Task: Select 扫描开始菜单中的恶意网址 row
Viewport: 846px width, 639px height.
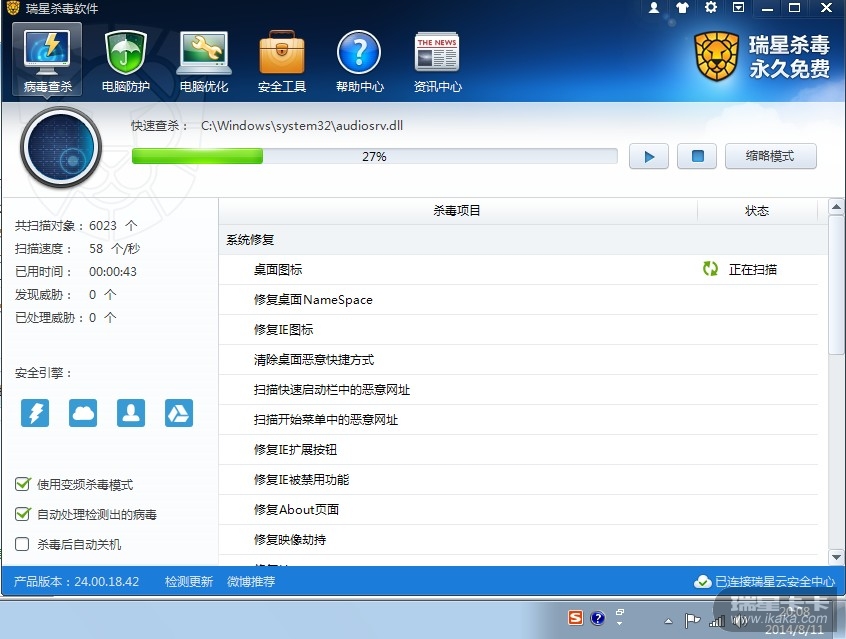Action: pos(518,419)
